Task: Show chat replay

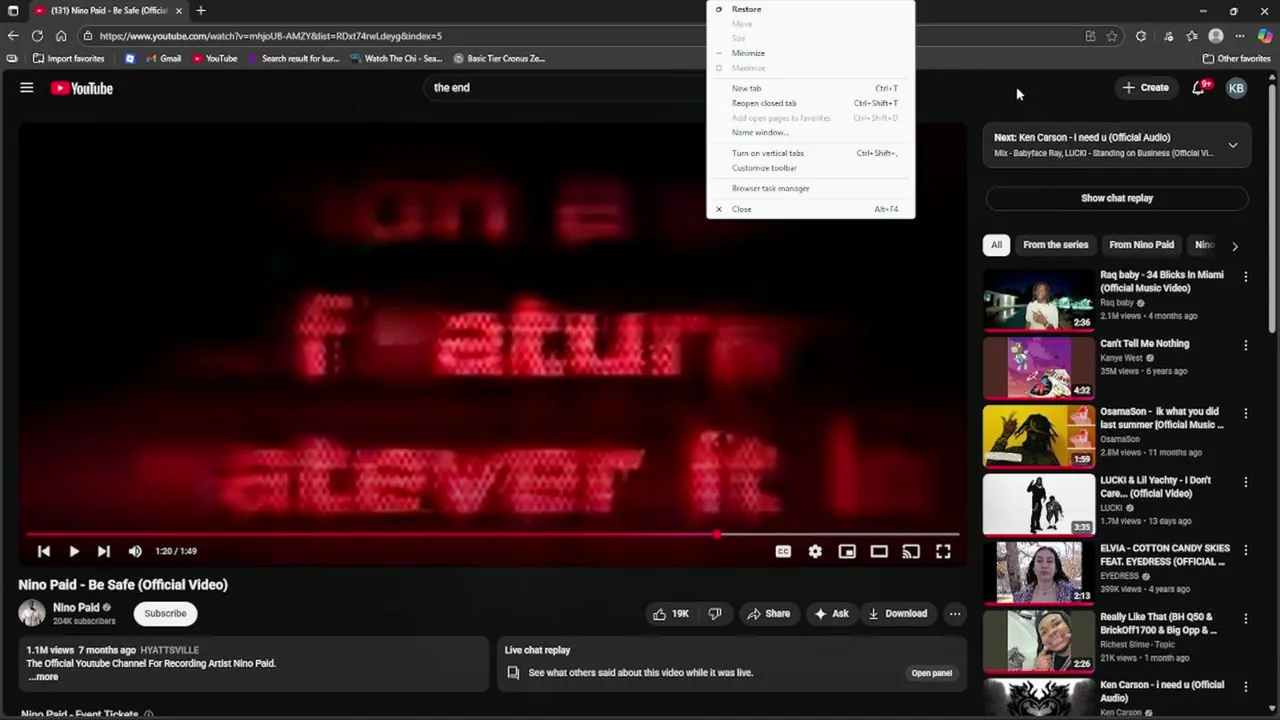Action: pos(1117,198)
